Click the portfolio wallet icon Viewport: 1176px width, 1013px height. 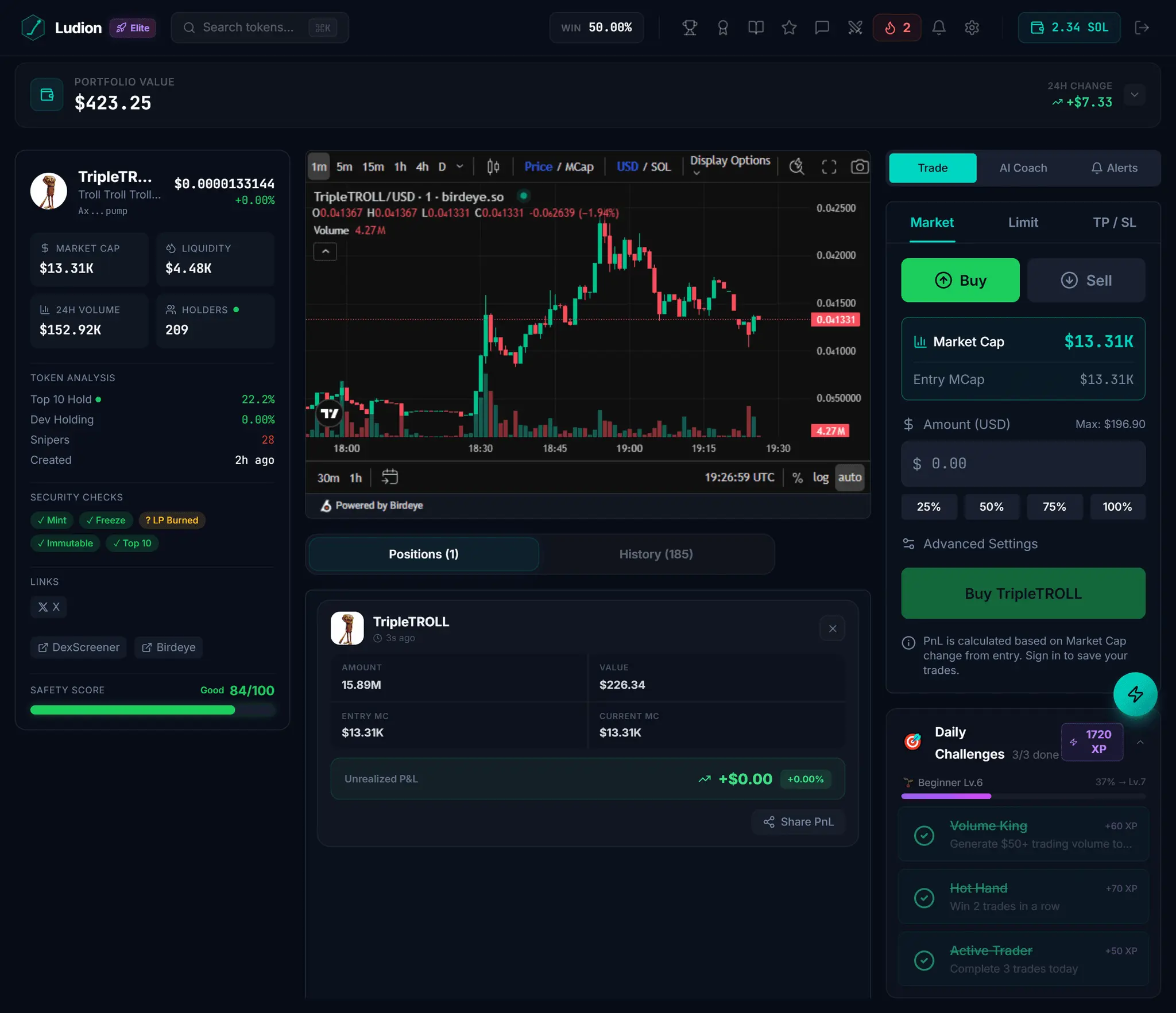[47, 94]
